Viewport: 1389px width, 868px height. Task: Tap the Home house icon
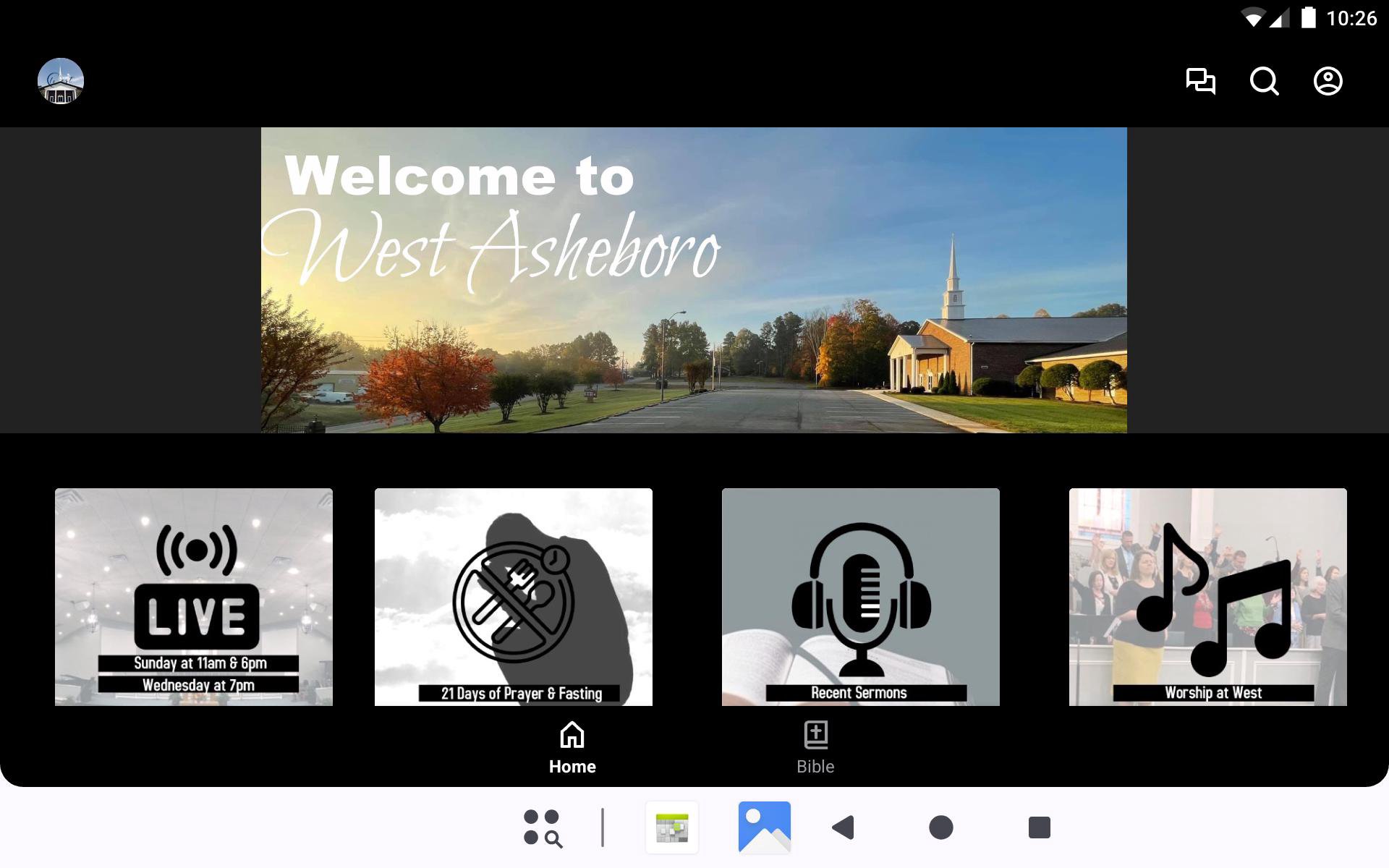(572, 735)
